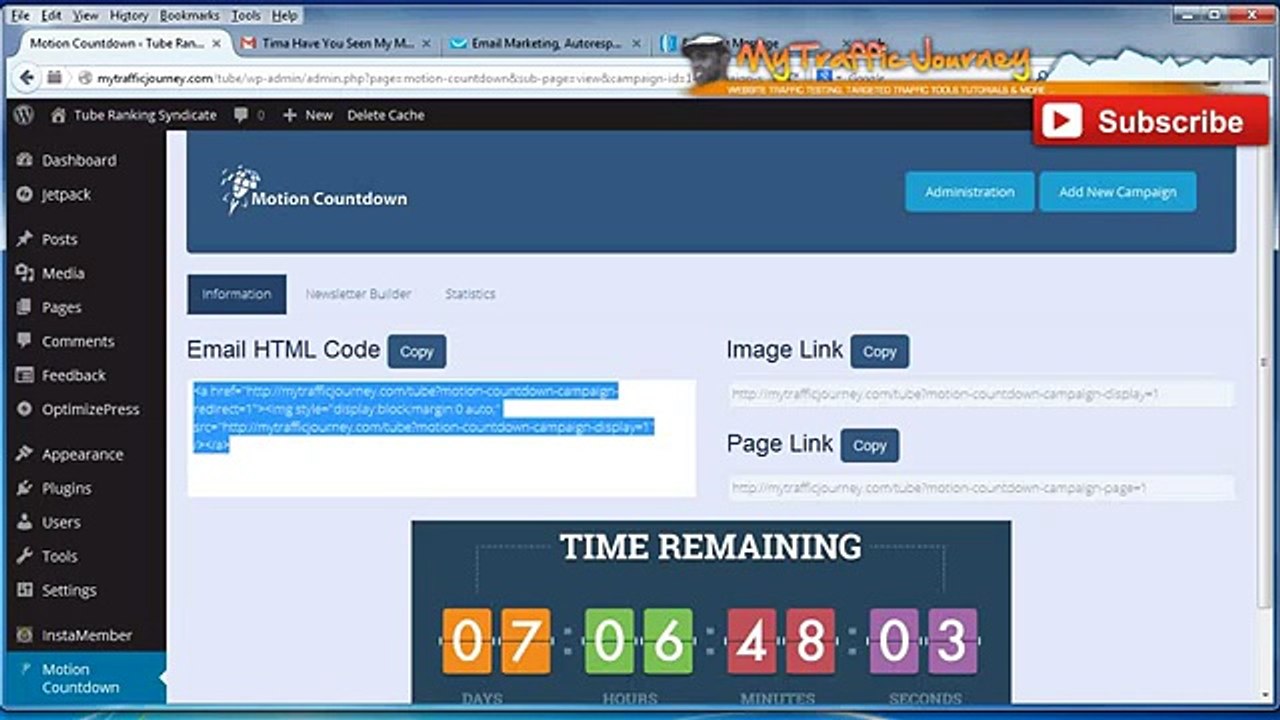Open the View menu
Screen dimensions: 1280x720
pyautogui.click(x=86, y=16)
